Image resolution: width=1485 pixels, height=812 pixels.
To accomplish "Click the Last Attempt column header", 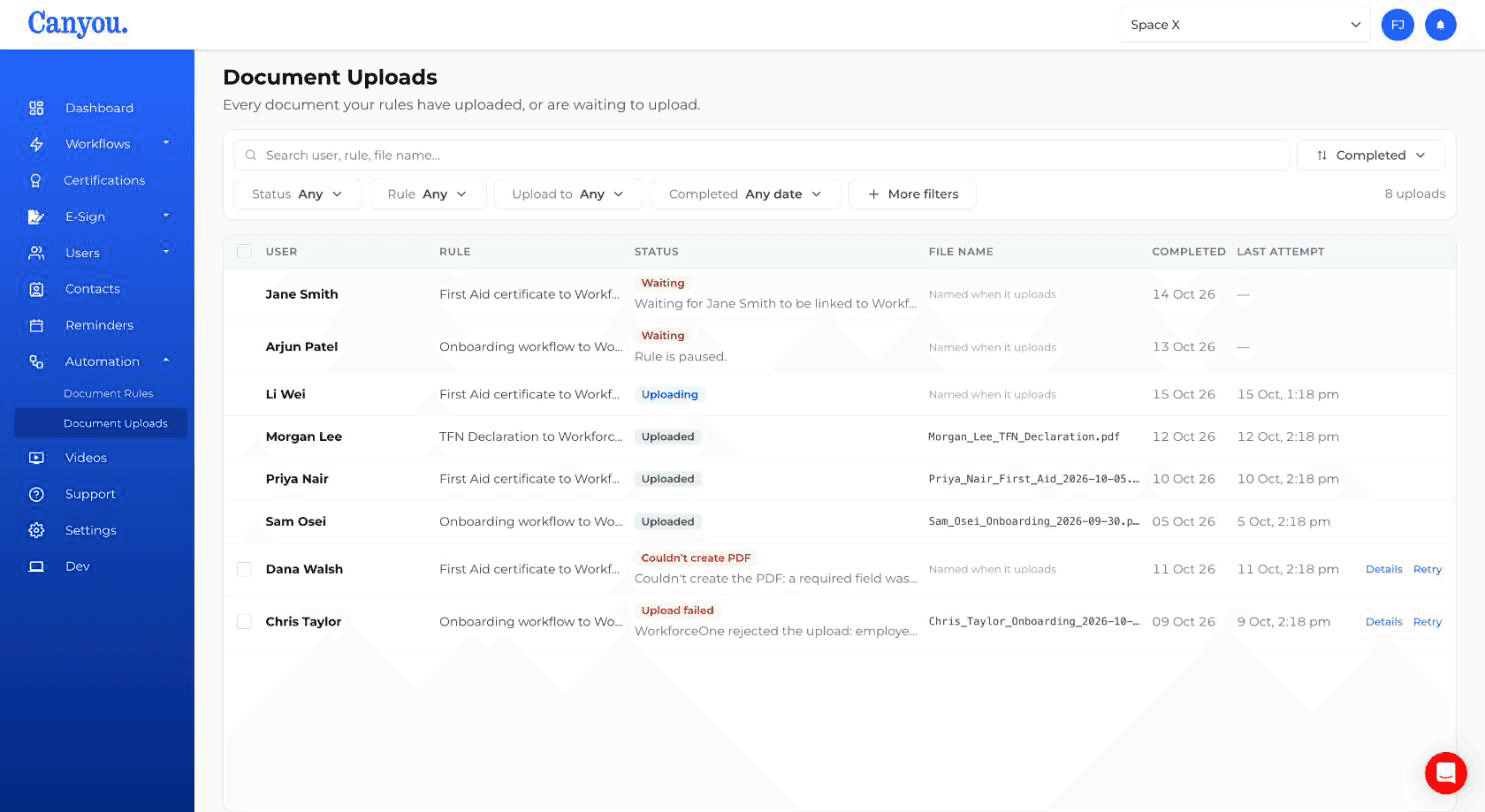I will pos(1280,251).
